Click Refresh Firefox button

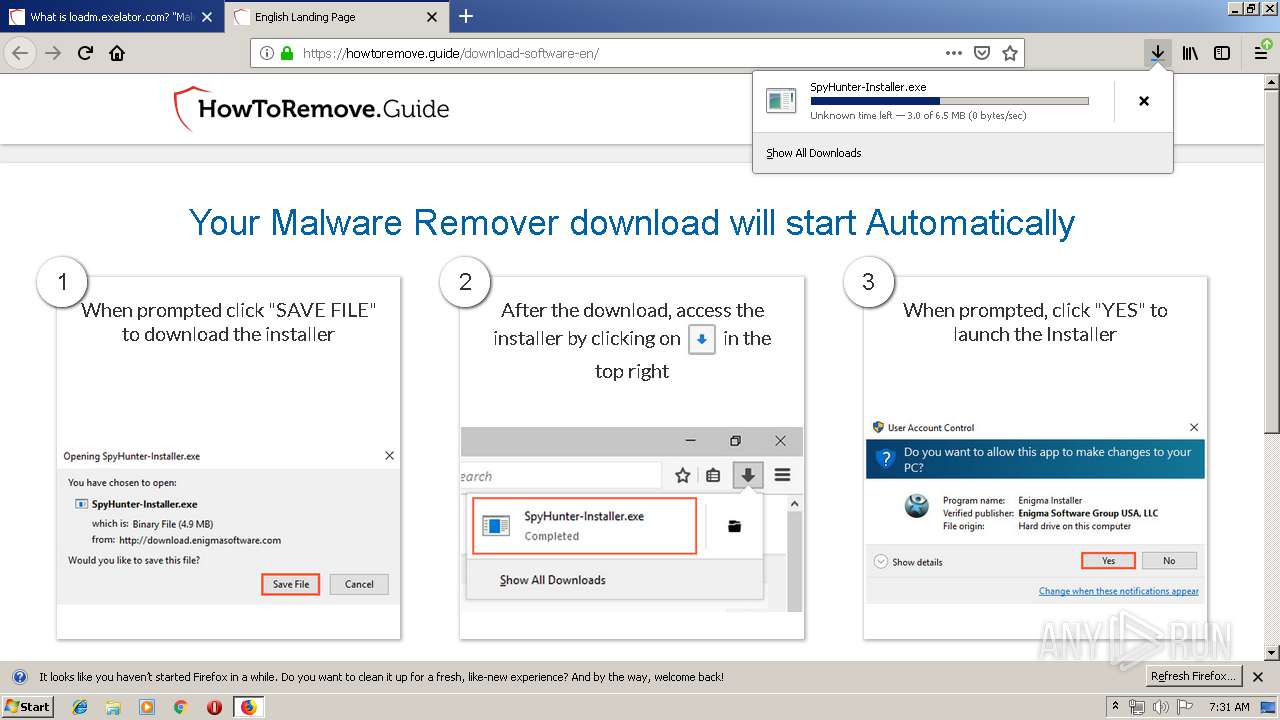1193,676
